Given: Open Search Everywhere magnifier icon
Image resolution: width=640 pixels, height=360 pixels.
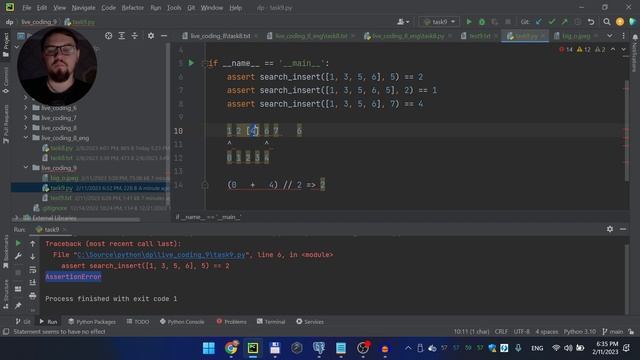Looking at the screenshot, I should click(x=607, y=22).
